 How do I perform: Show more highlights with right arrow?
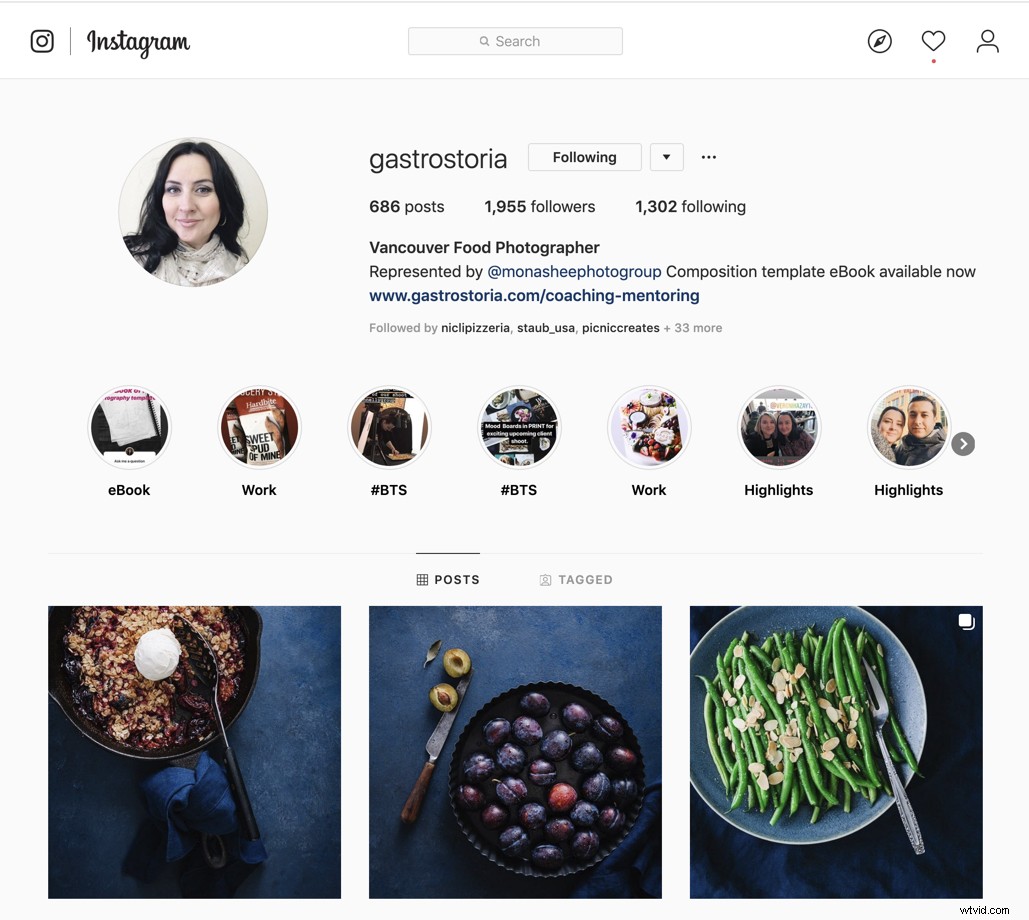click(x=963, y=444)
